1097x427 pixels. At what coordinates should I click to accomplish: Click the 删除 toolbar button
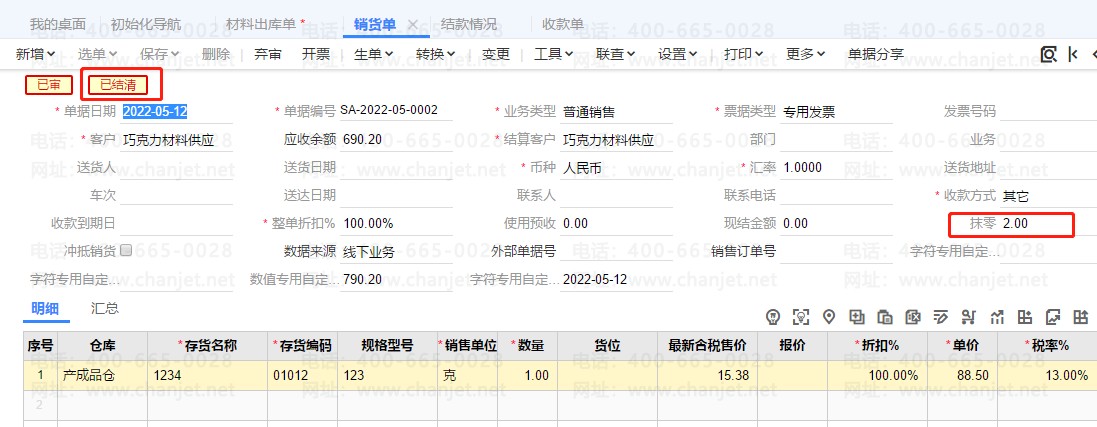215,54
